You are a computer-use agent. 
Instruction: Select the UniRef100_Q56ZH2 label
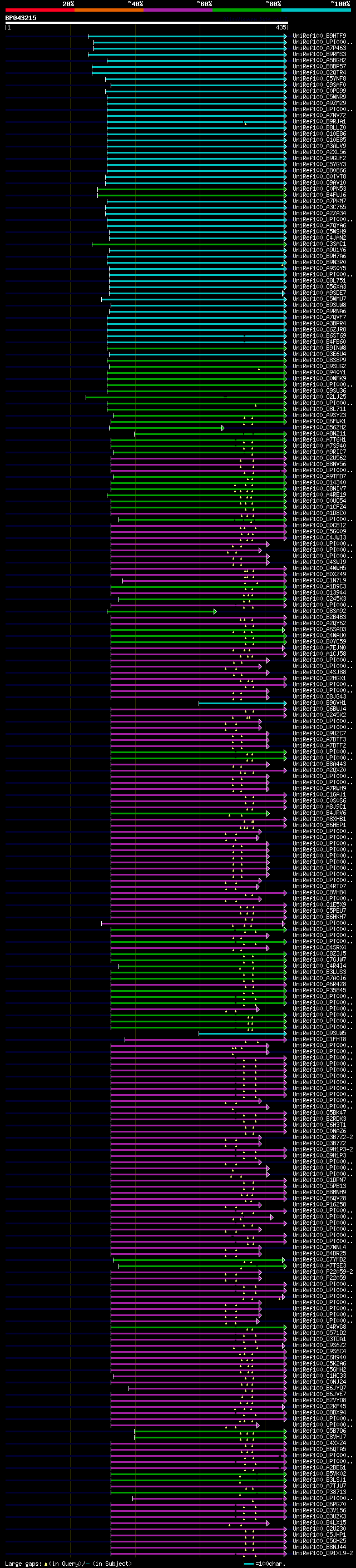[x=319, y=428]
